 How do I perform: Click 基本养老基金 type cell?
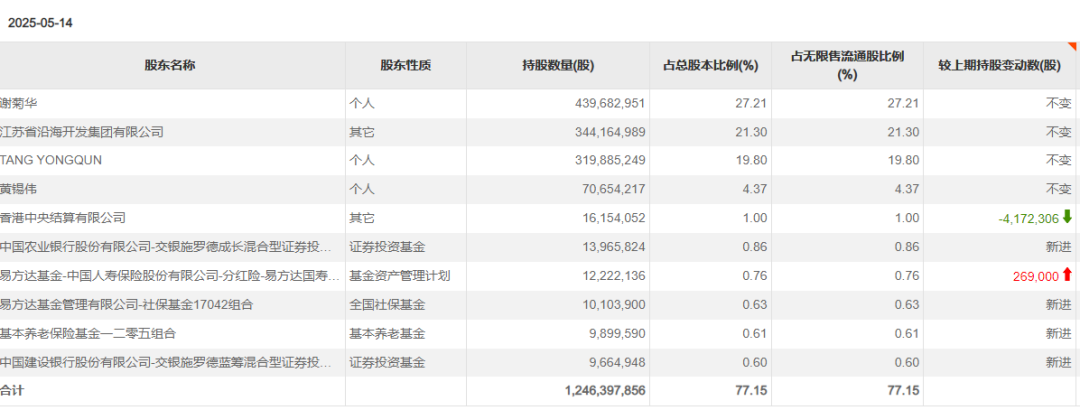387,334
